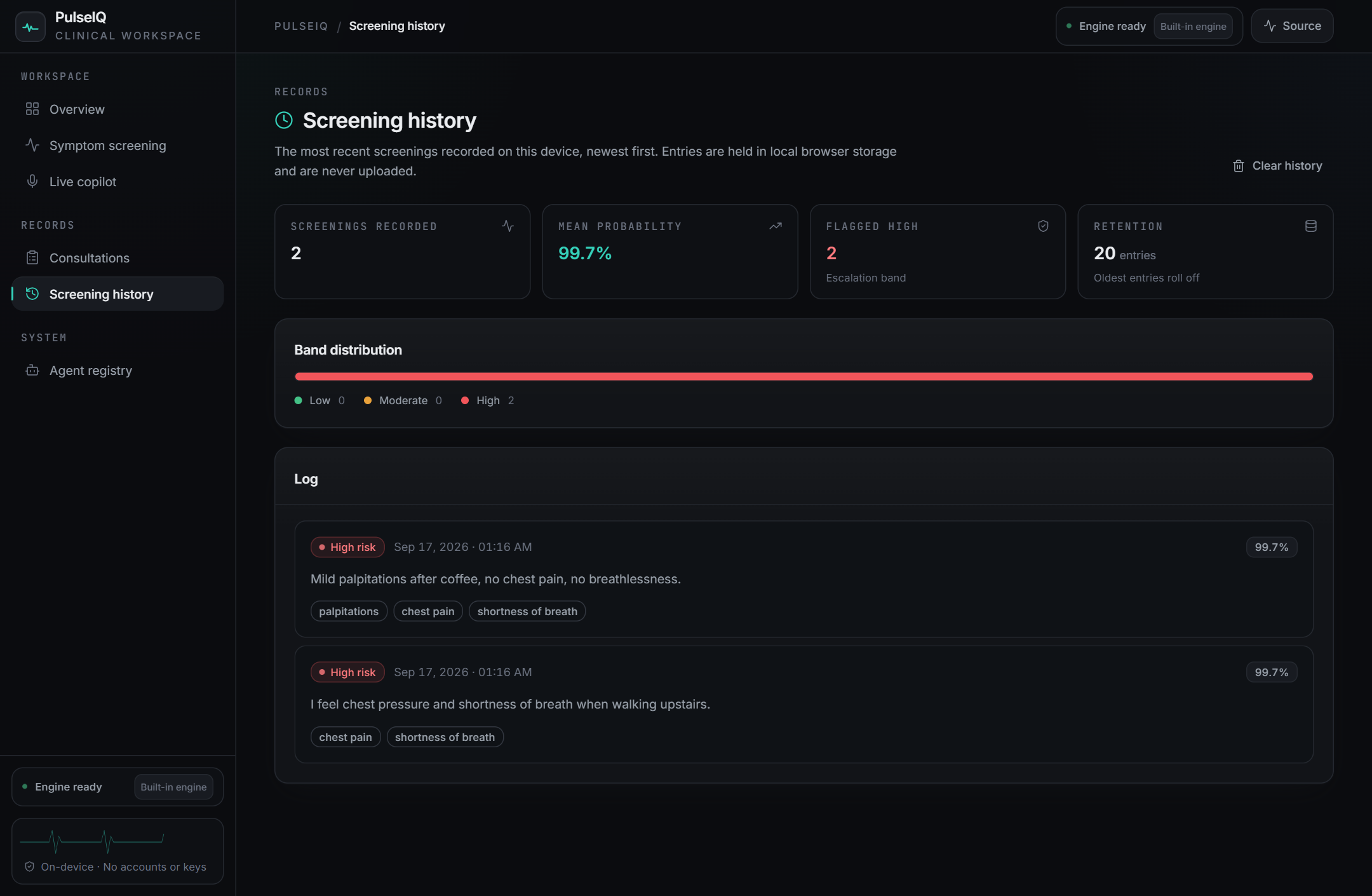The width and height of the screenshot is (1372, 896).
Task: Navigate to Consultations
Action: tap(118, 258)
